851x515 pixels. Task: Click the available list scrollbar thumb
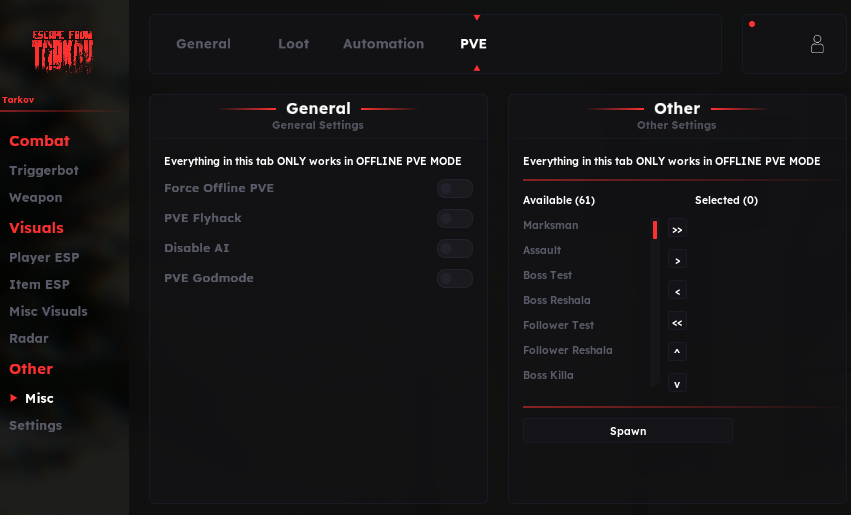coord(655,231)
